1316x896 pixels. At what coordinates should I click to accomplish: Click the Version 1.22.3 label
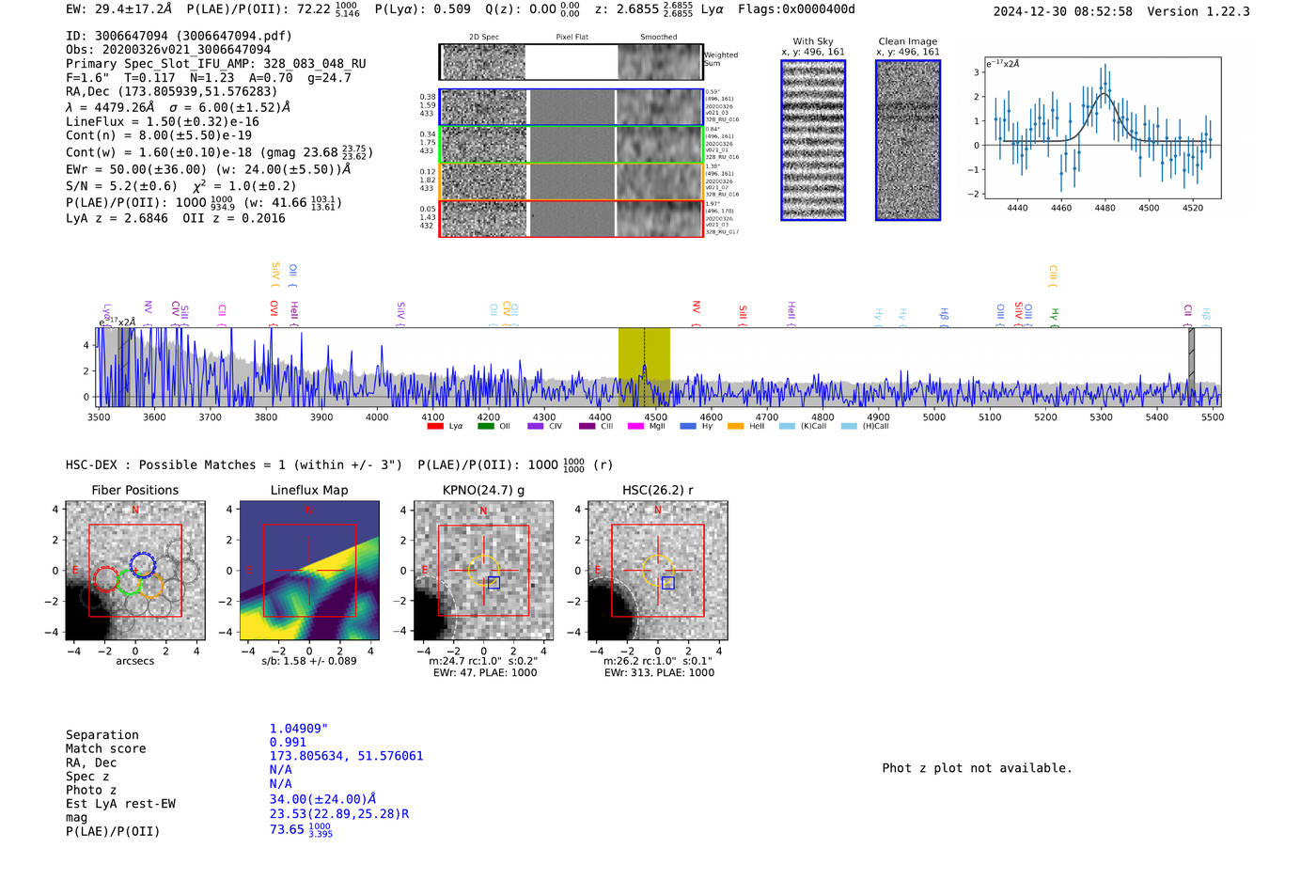click(x=1198, y=11)
